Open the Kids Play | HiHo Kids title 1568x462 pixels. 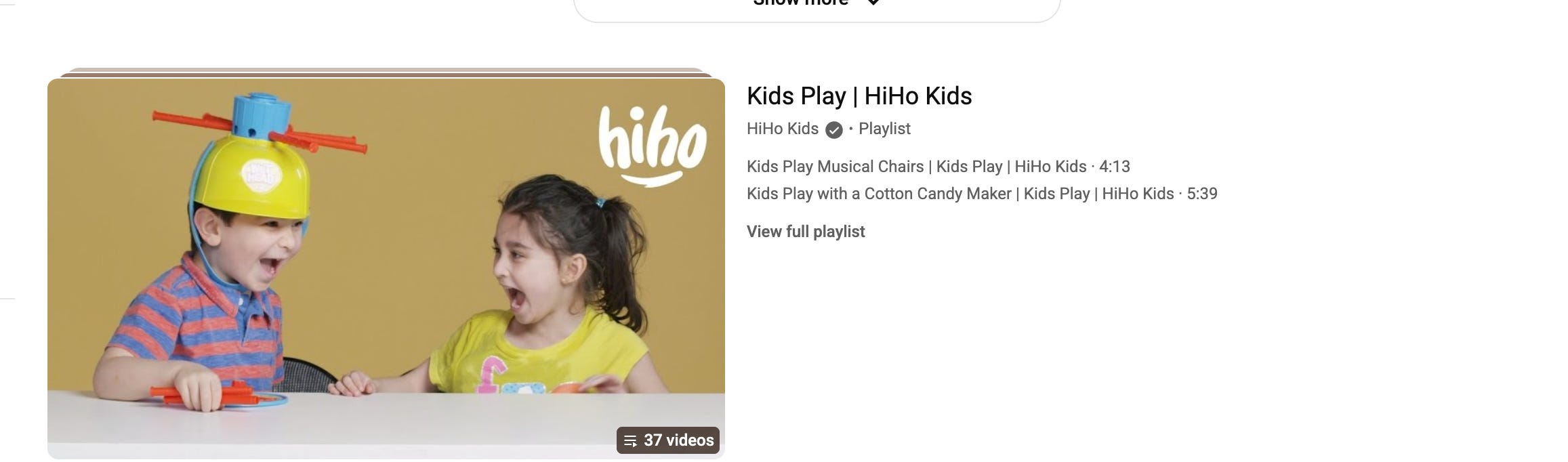click(x=859, y=96)
